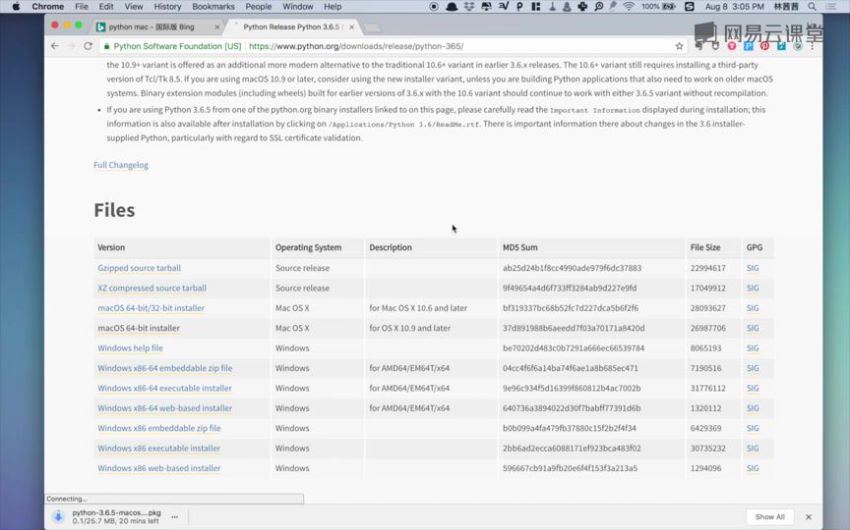This screenshot has height=530, width=850.
Task: Open SIG link for macOS 64-bit installer row
Action: pos(752,328)
